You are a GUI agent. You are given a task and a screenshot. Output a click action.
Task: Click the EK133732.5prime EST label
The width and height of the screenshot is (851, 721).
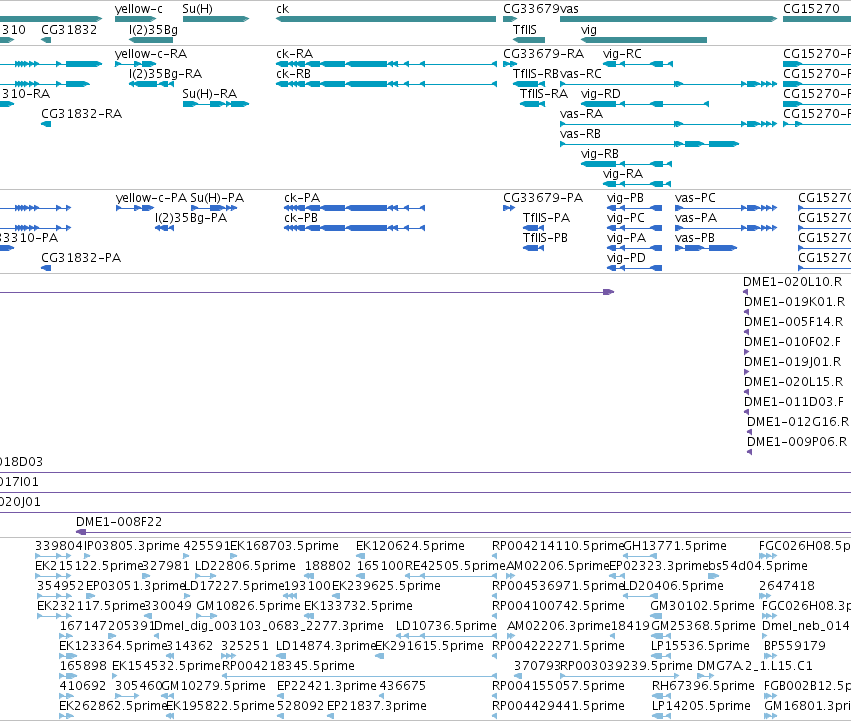click(x=358, y=606)
